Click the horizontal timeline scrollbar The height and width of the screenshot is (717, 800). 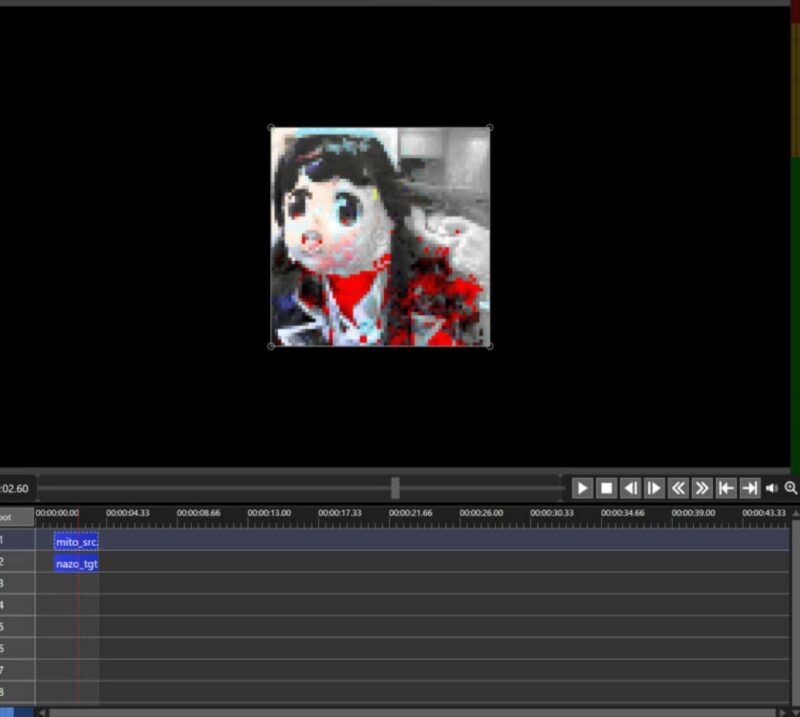point(412,712)
